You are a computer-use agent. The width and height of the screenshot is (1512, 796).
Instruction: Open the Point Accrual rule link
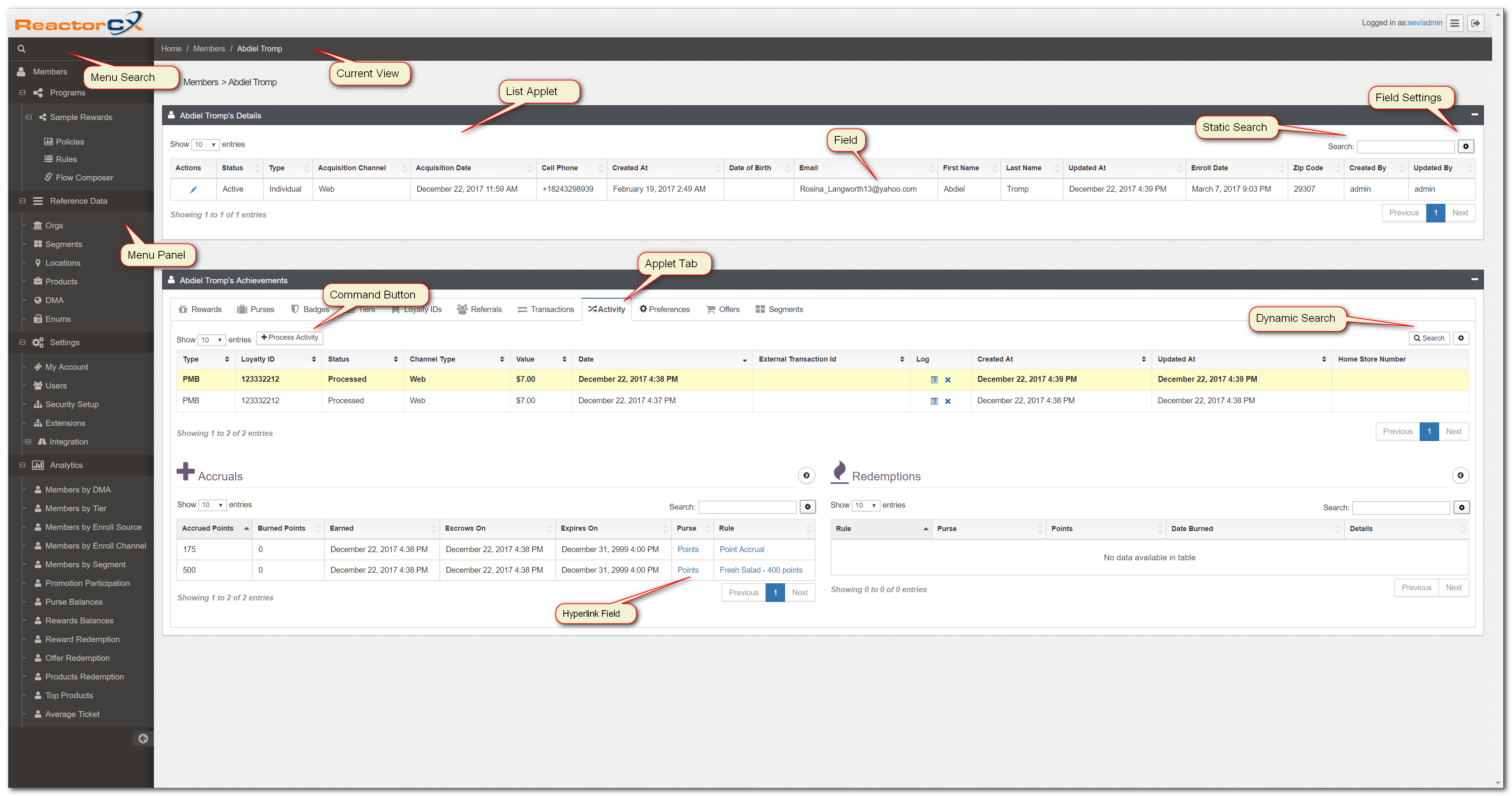click(x=742, y=549)
